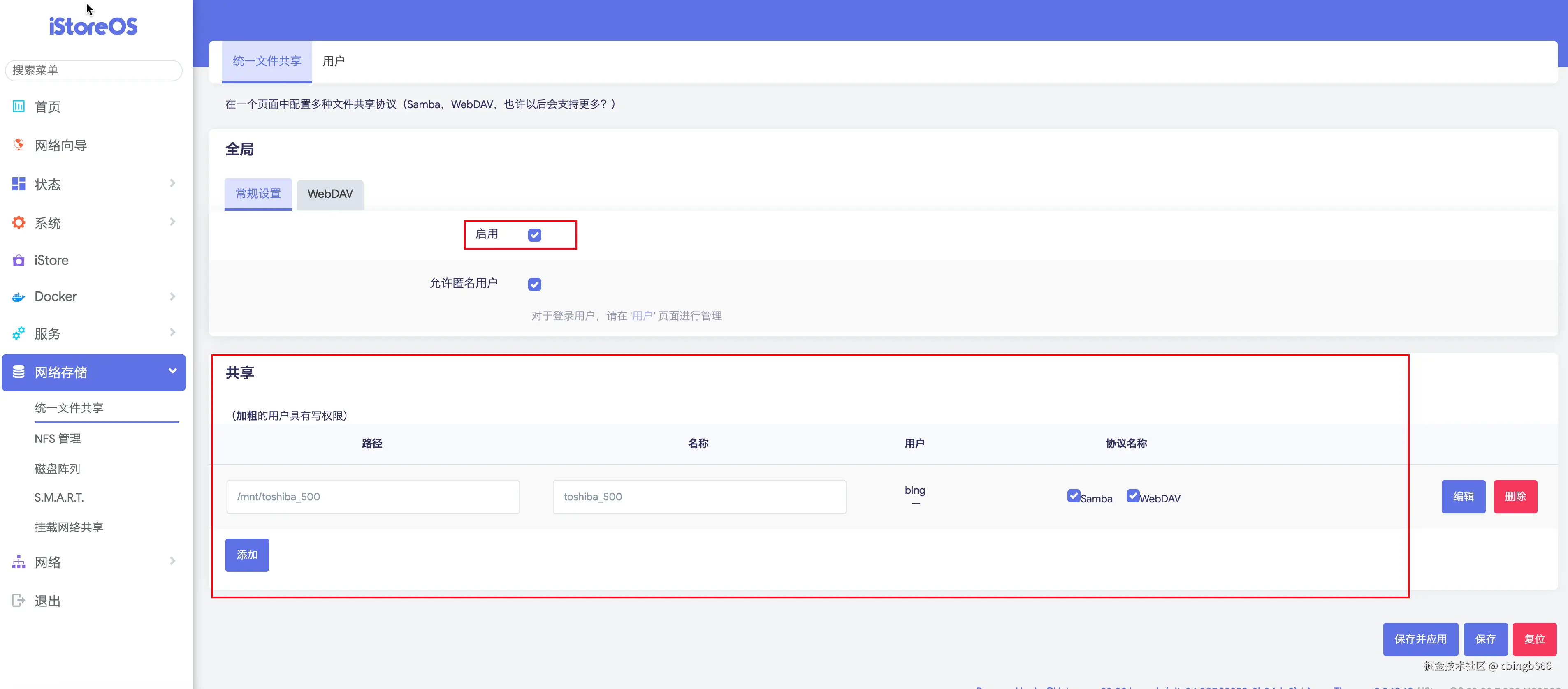1568x689 pixels.
Task: Click the System gear icon
Action: [x=19, y=222]
